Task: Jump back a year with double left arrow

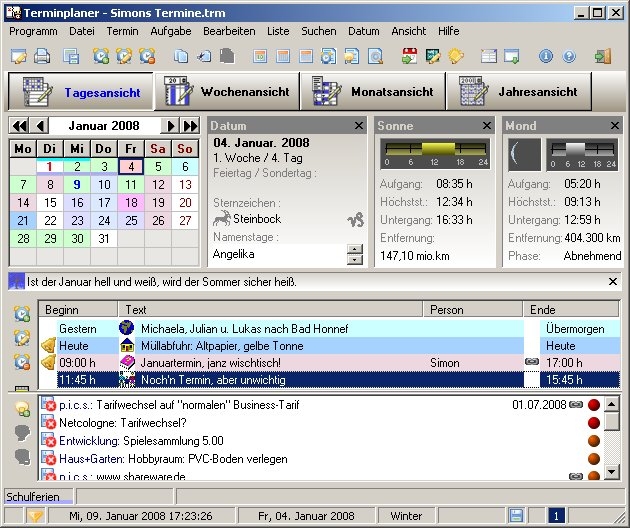Action: pyautogui.click(x=19, y=126)
